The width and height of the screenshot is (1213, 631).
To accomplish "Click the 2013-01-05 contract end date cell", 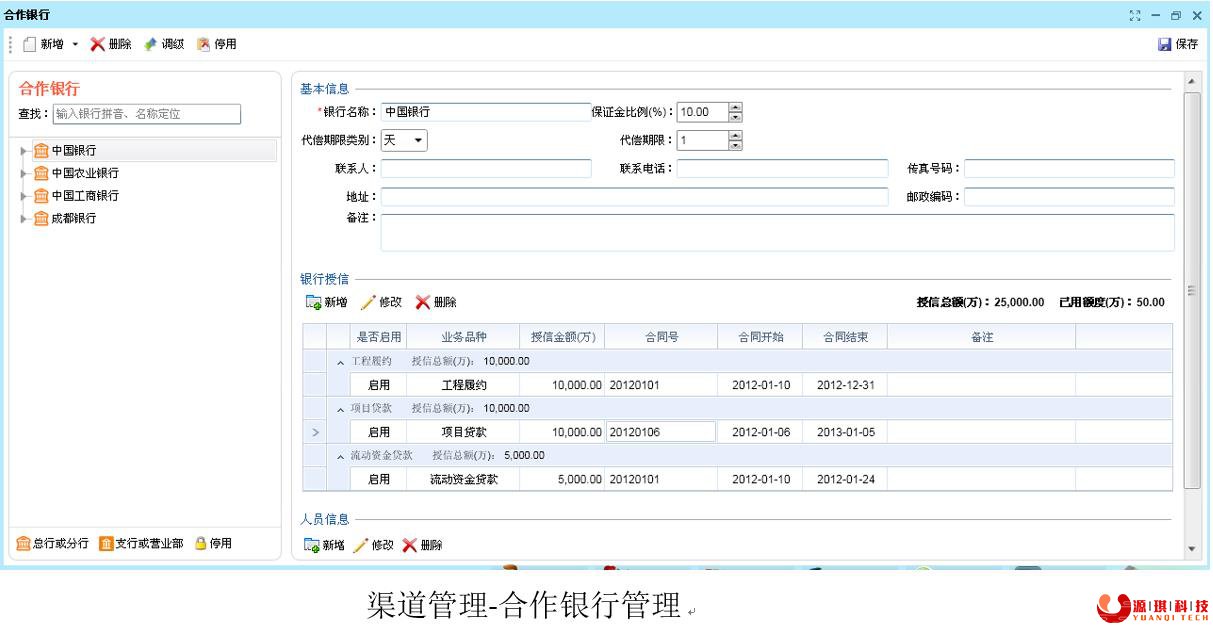I will point(846,432).
